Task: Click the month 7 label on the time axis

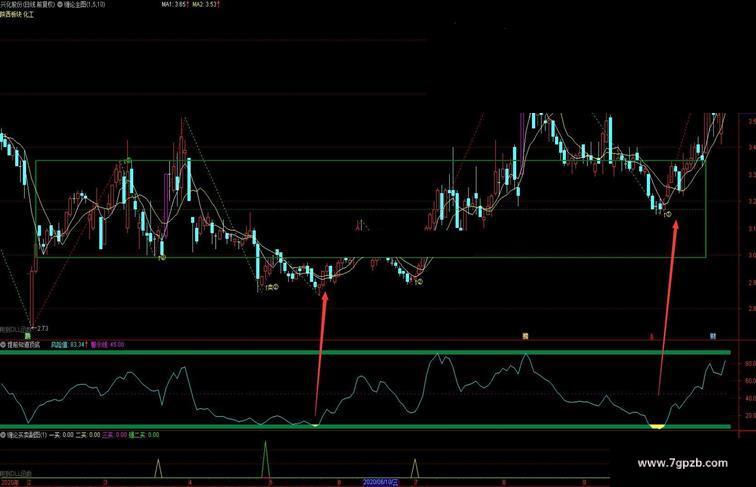Action: [x=416, y=482]
